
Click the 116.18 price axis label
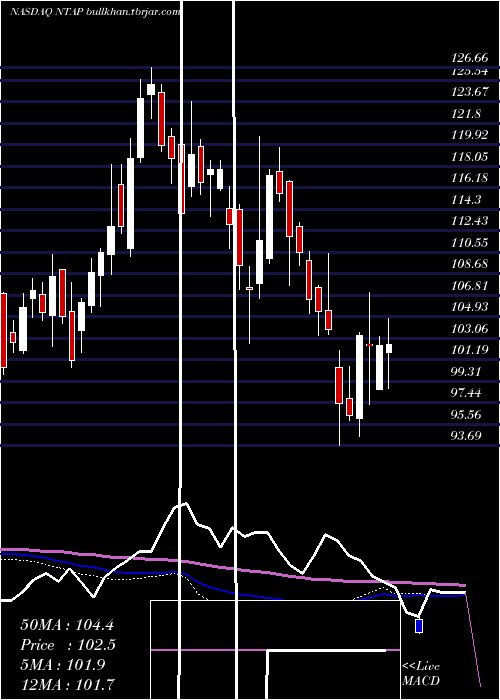(x=470, y=178)
